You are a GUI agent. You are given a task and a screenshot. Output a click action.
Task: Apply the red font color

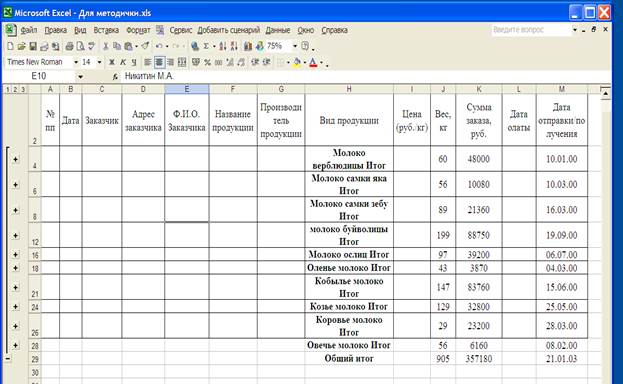click(313, 62)
